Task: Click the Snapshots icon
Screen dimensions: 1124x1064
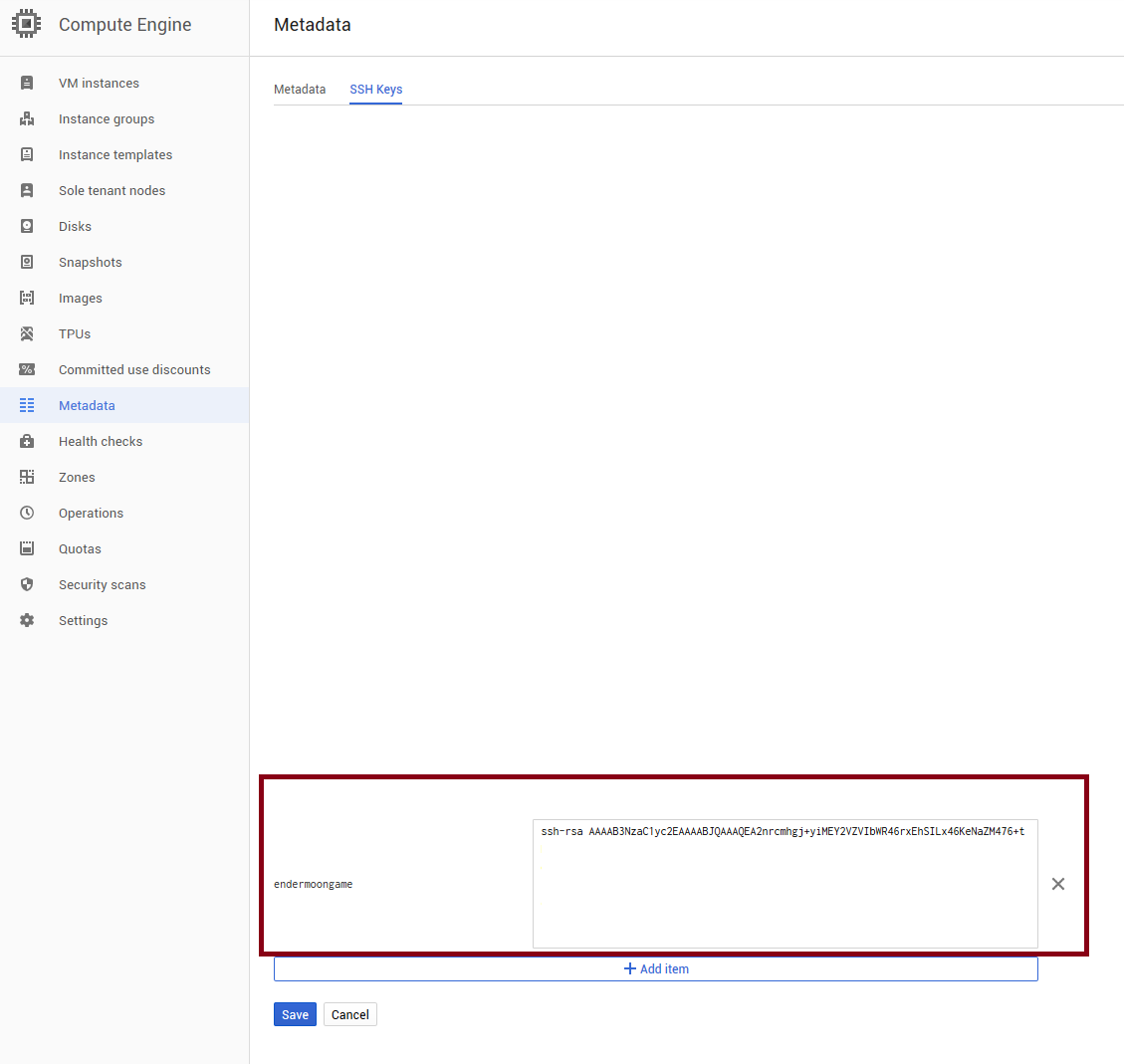Action: (x=27, y=262)
